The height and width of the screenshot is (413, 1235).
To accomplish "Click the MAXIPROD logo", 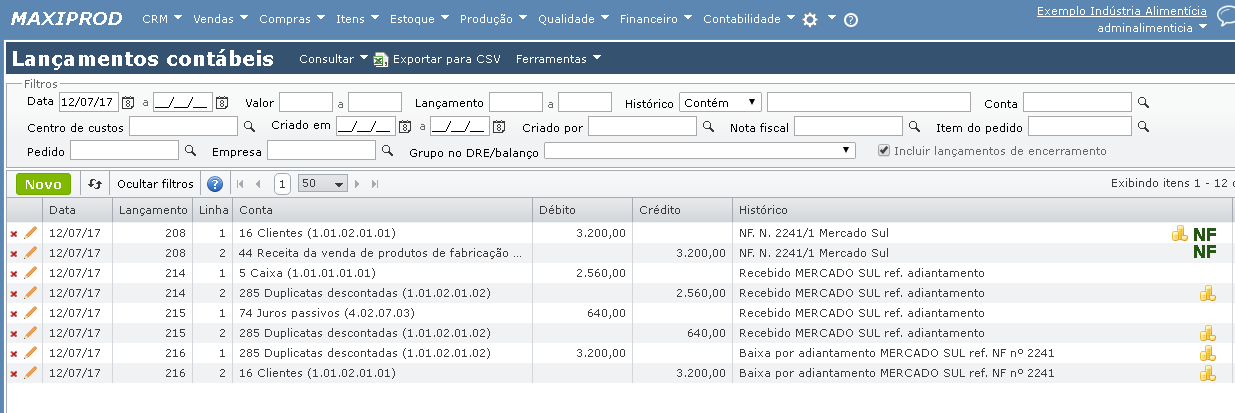I will 67,19.
